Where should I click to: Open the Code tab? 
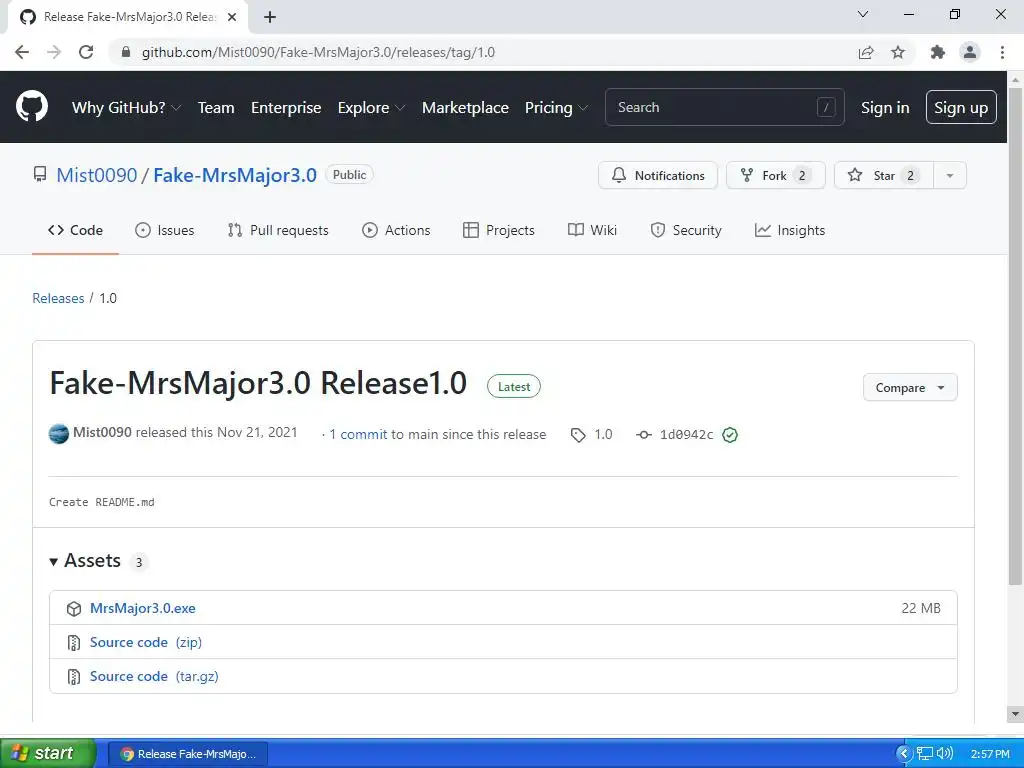click(x=75, y=230)
